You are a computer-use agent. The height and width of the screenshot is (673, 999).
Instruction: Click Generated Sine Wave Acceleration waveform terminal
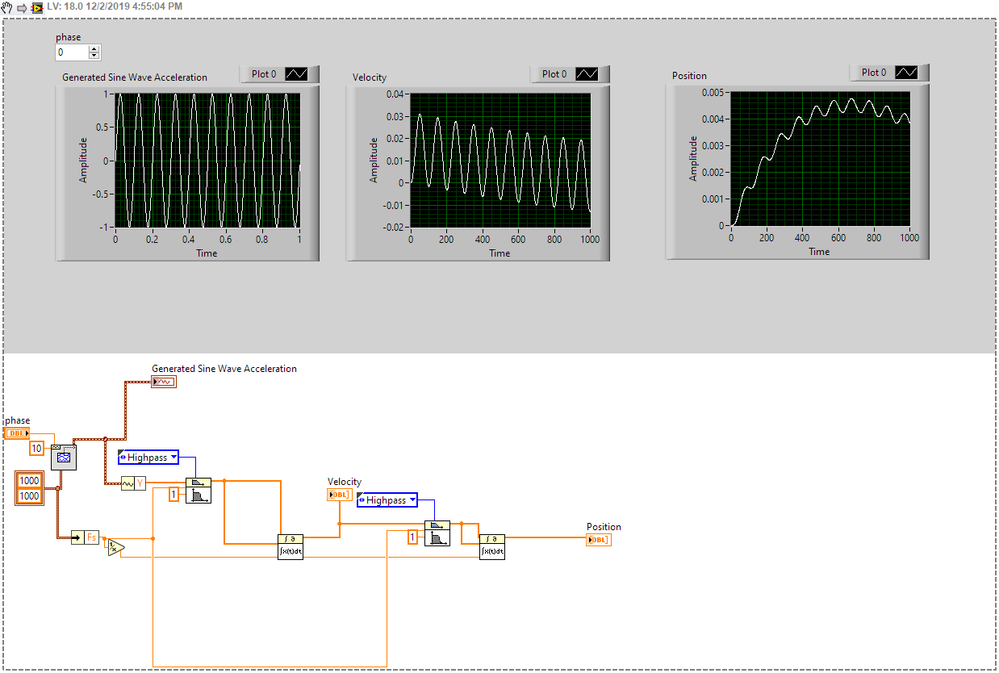pos(164,382)
